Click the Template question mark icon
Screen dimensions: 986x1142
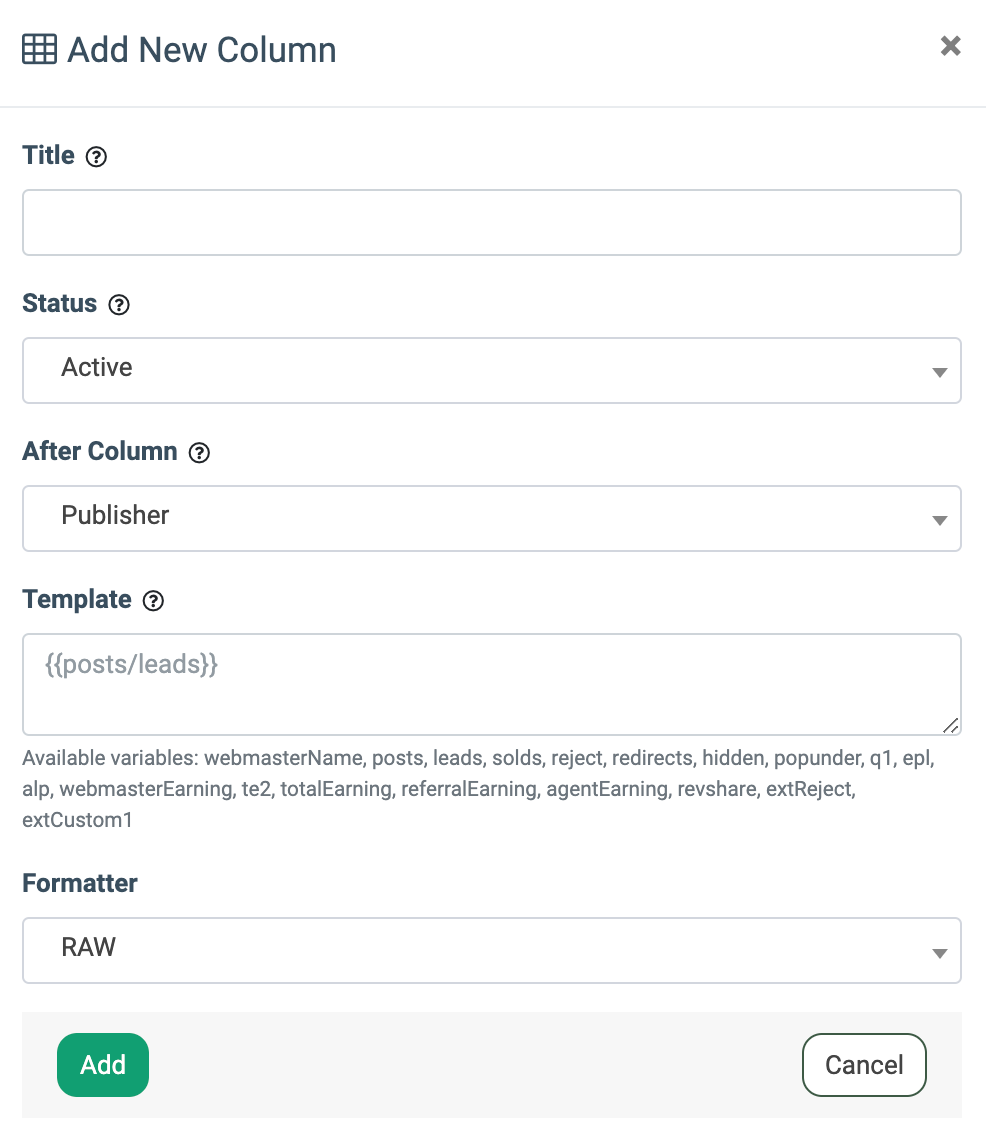pyautogui.click(x=153, y=601)
